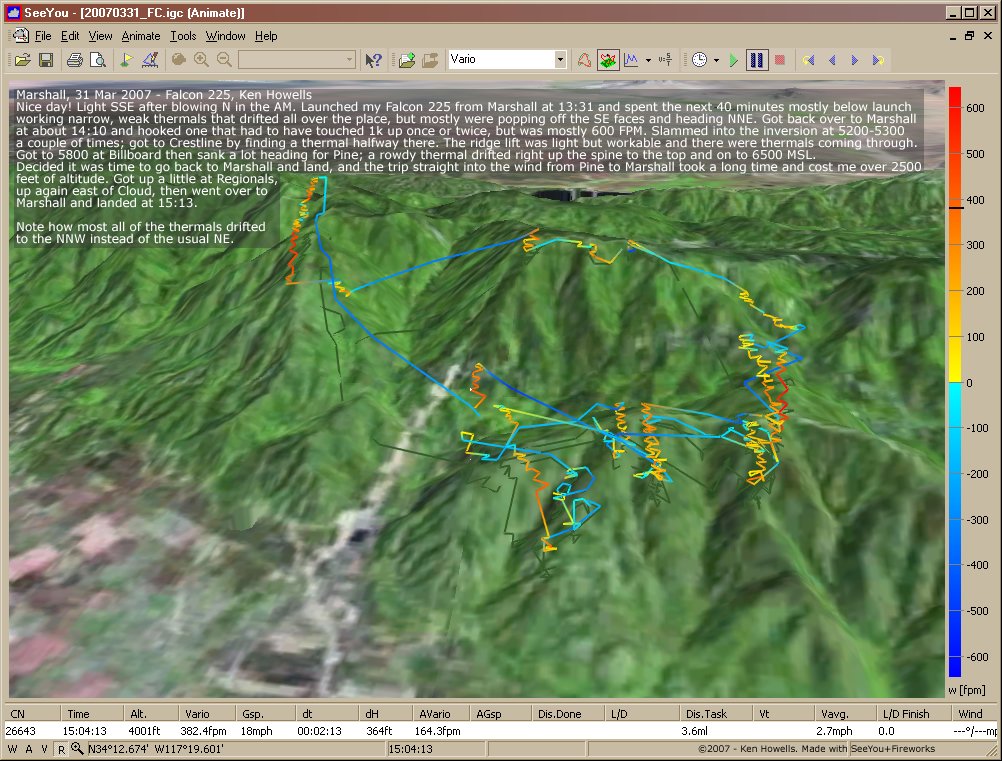Toggle the R button in the status bar
Image resolution: width=1002 pixels, height=761 pixels.
[61, 749]
